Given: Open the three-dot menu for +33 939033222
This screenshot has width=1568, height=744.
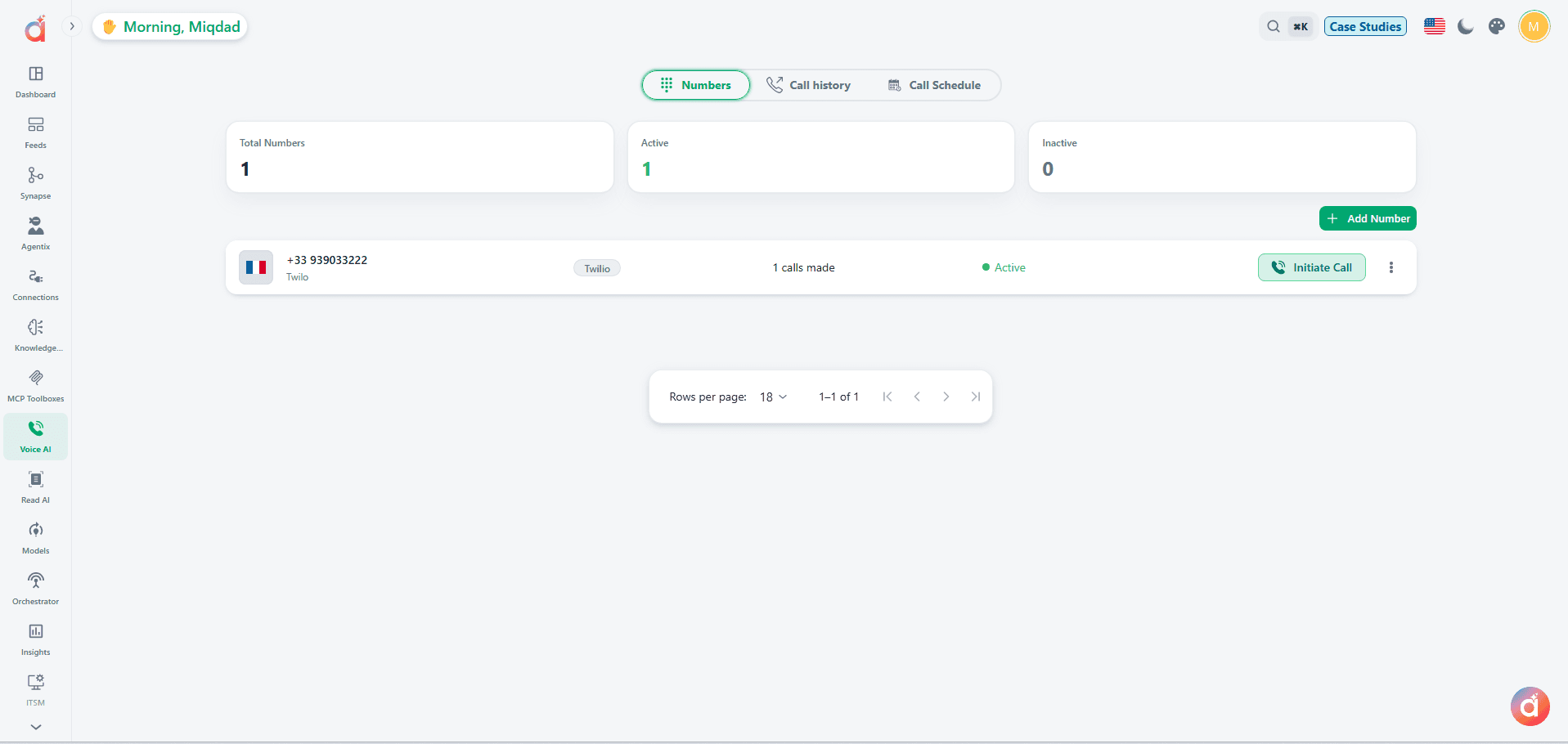Looking at the screenshot, I should 1391,267.
